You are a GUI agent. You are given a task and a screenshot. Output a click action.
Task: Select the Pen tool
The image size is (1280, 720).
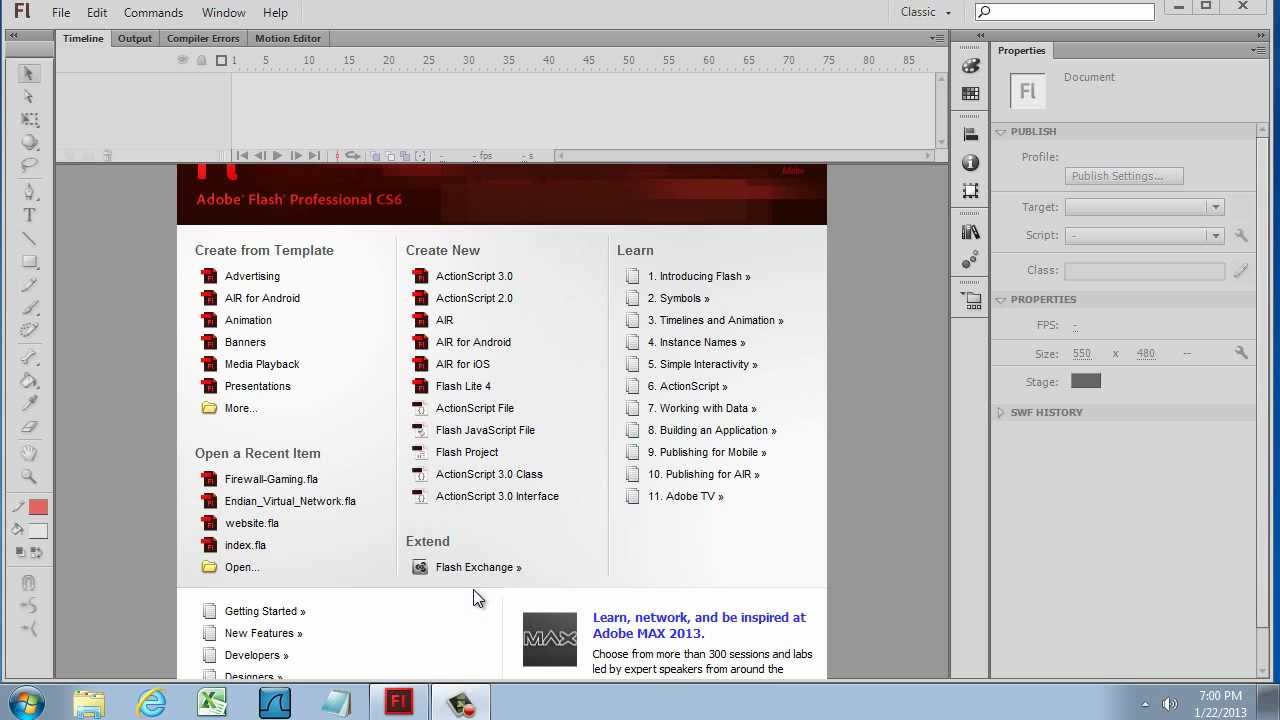29,192
